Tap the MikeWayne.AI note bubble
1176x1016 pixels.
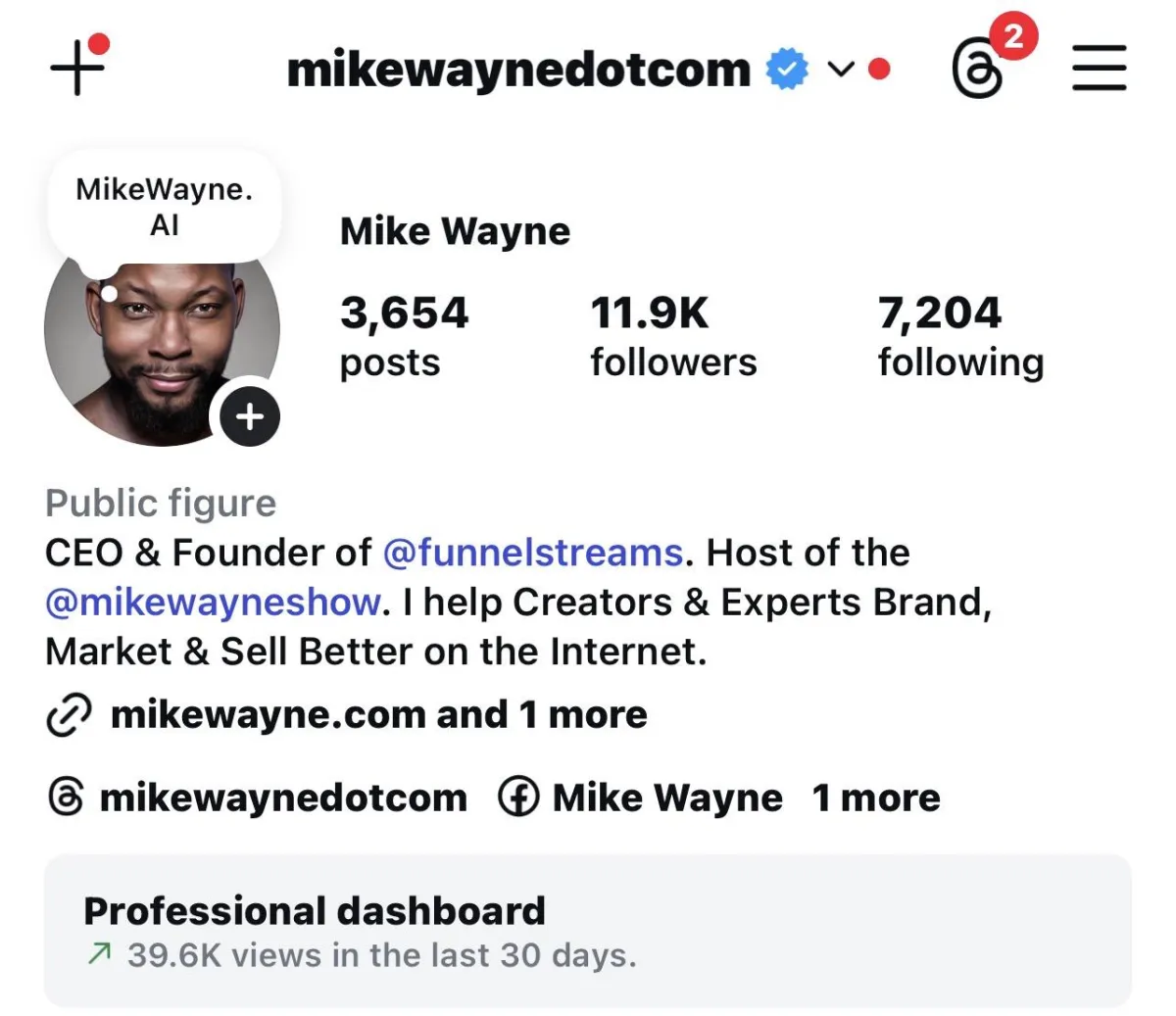pos(165,207)
